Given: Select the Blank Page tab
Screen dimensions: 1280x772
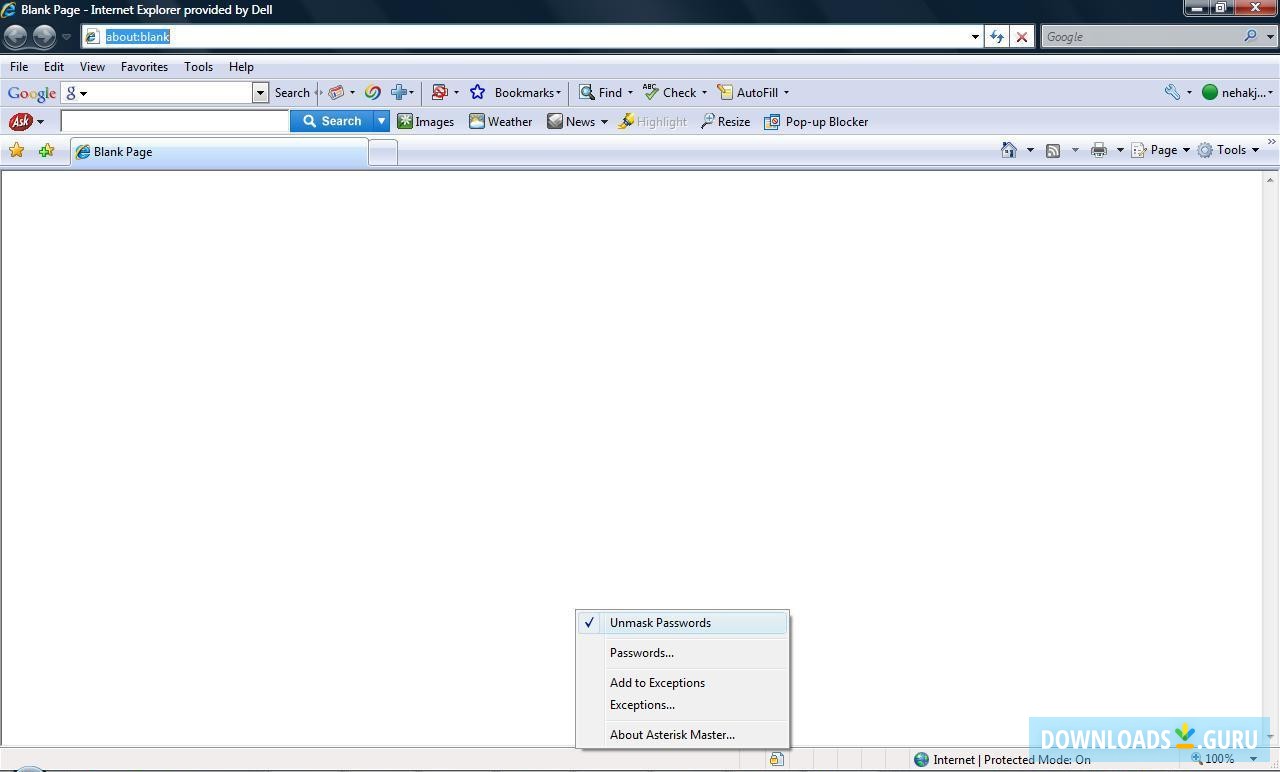Looking at the screenshot, I should tap(218, 152).
